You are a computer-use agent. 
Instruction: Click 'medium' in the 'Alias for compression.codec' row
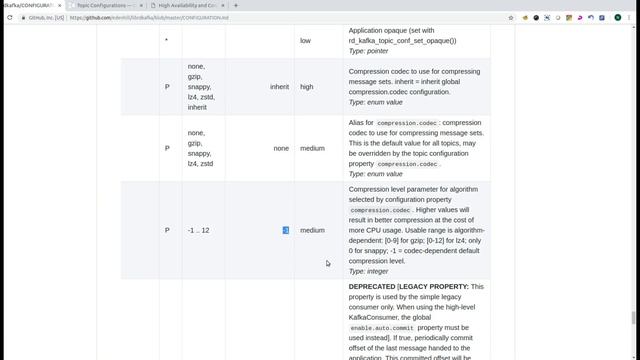tap(312, 148)
